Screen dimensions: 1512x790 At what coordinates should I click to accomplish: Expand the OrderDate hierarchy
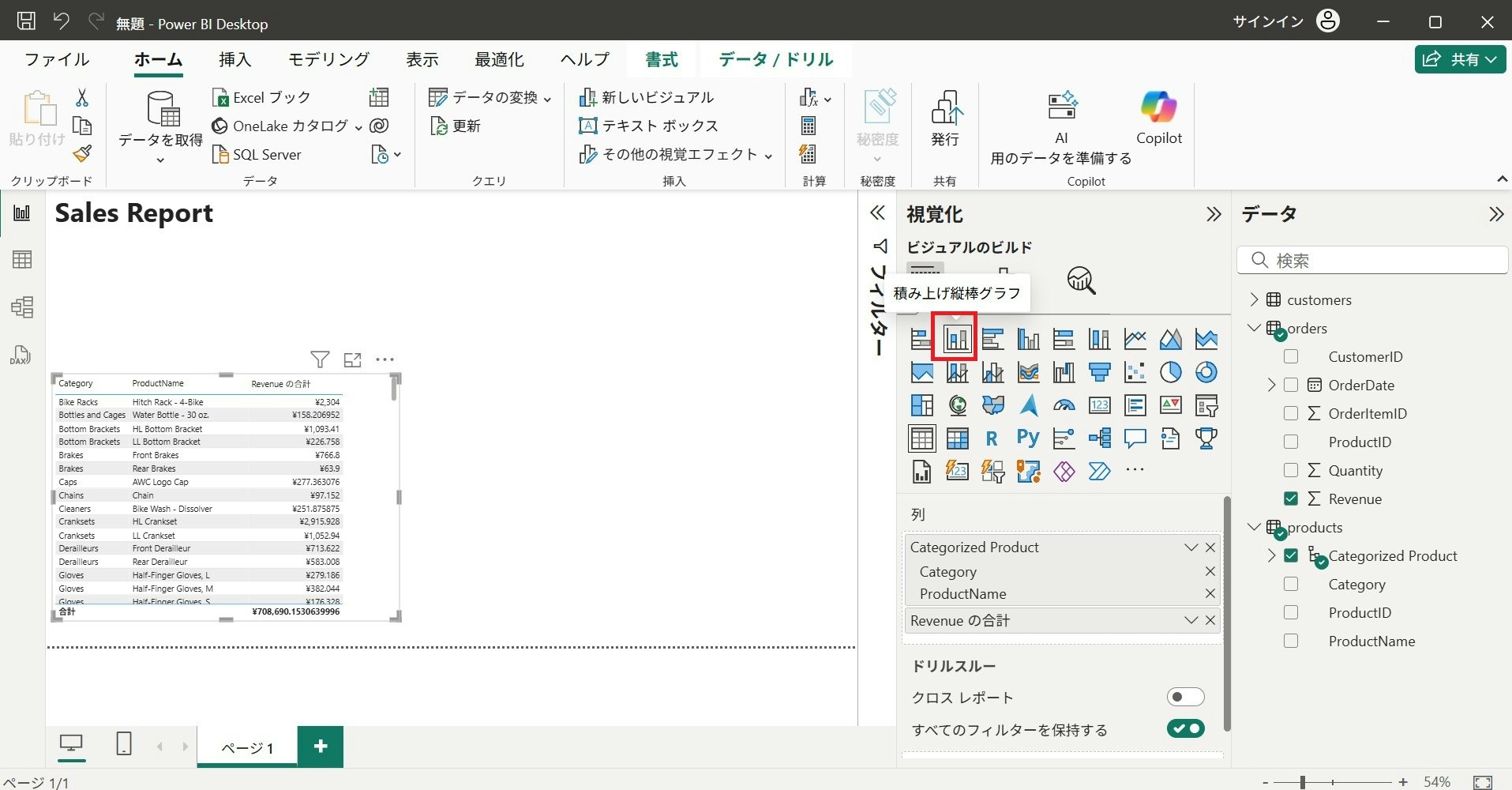pyautogui.click(x=1271, y=386)
